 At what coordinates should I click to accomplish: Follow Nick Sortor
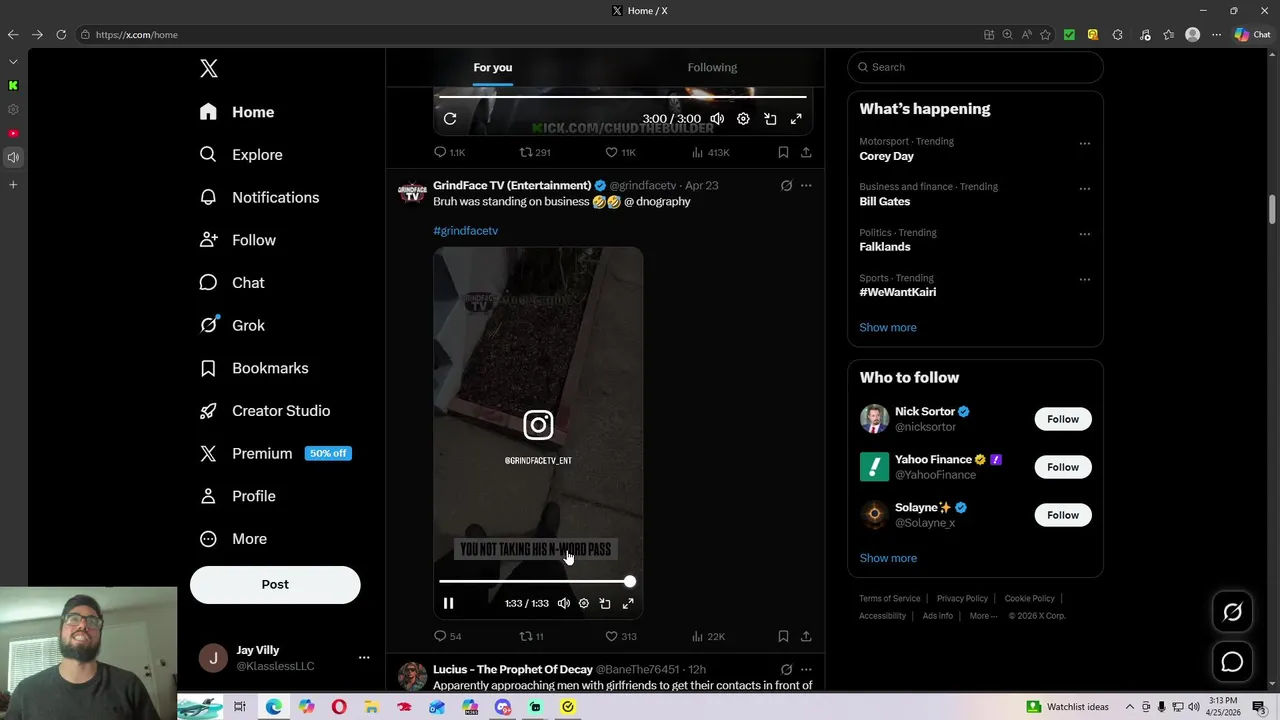(1063, 419)
